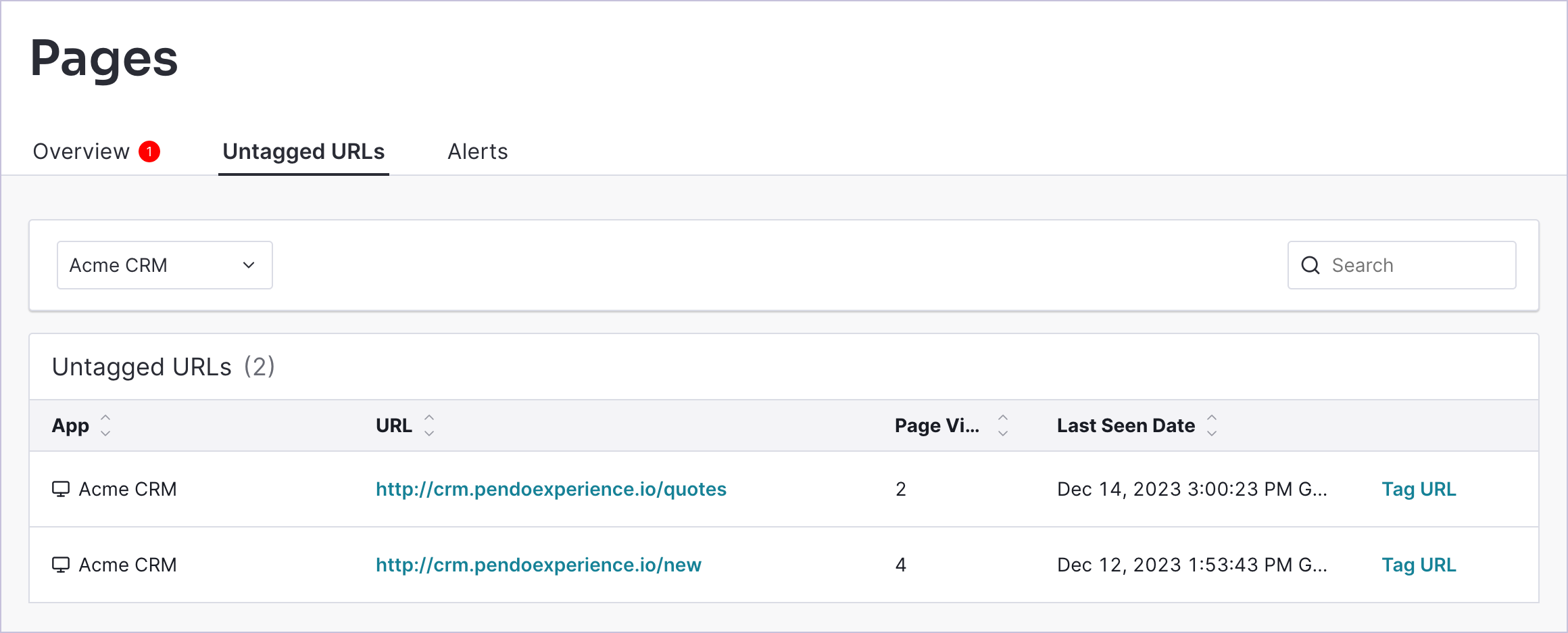Select the Untagged URLs tab

(x=303, y=151)
